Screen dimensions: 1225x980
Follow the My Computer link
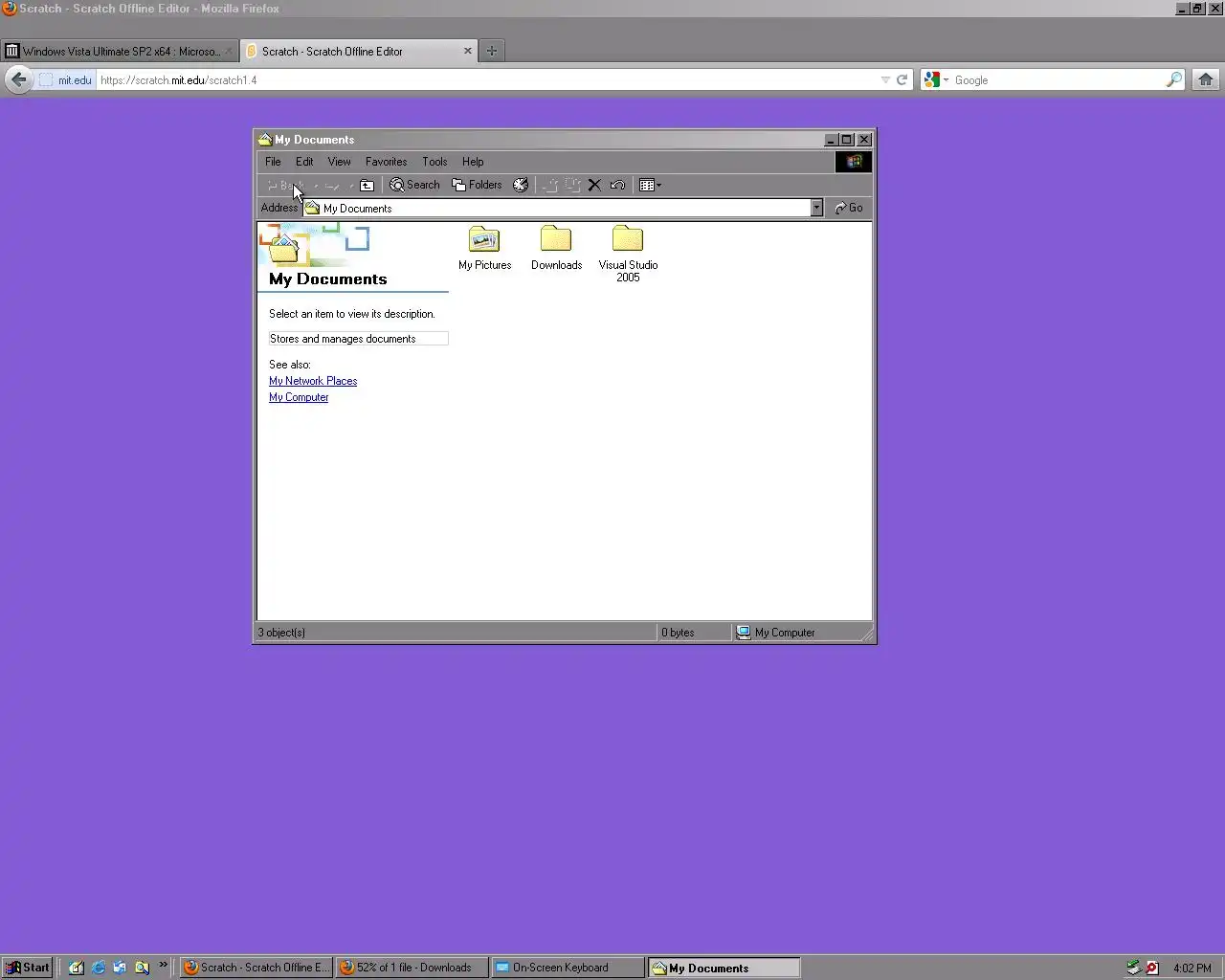(x=299, y=397)
